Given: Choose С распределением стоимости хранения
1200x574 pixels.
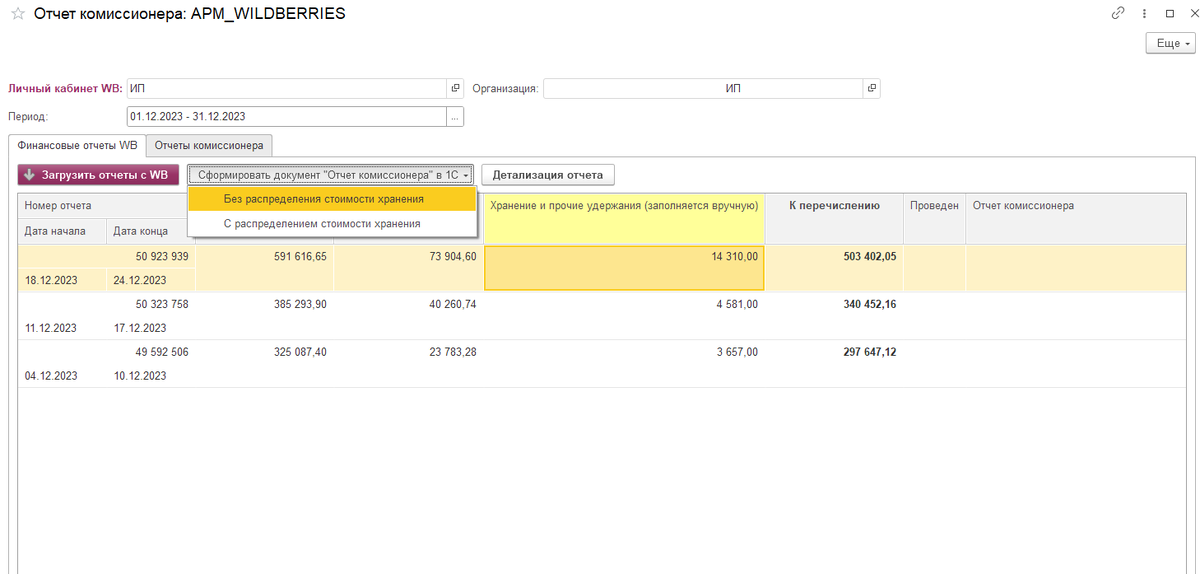Looking at the screenshot, I should (332, 224).
